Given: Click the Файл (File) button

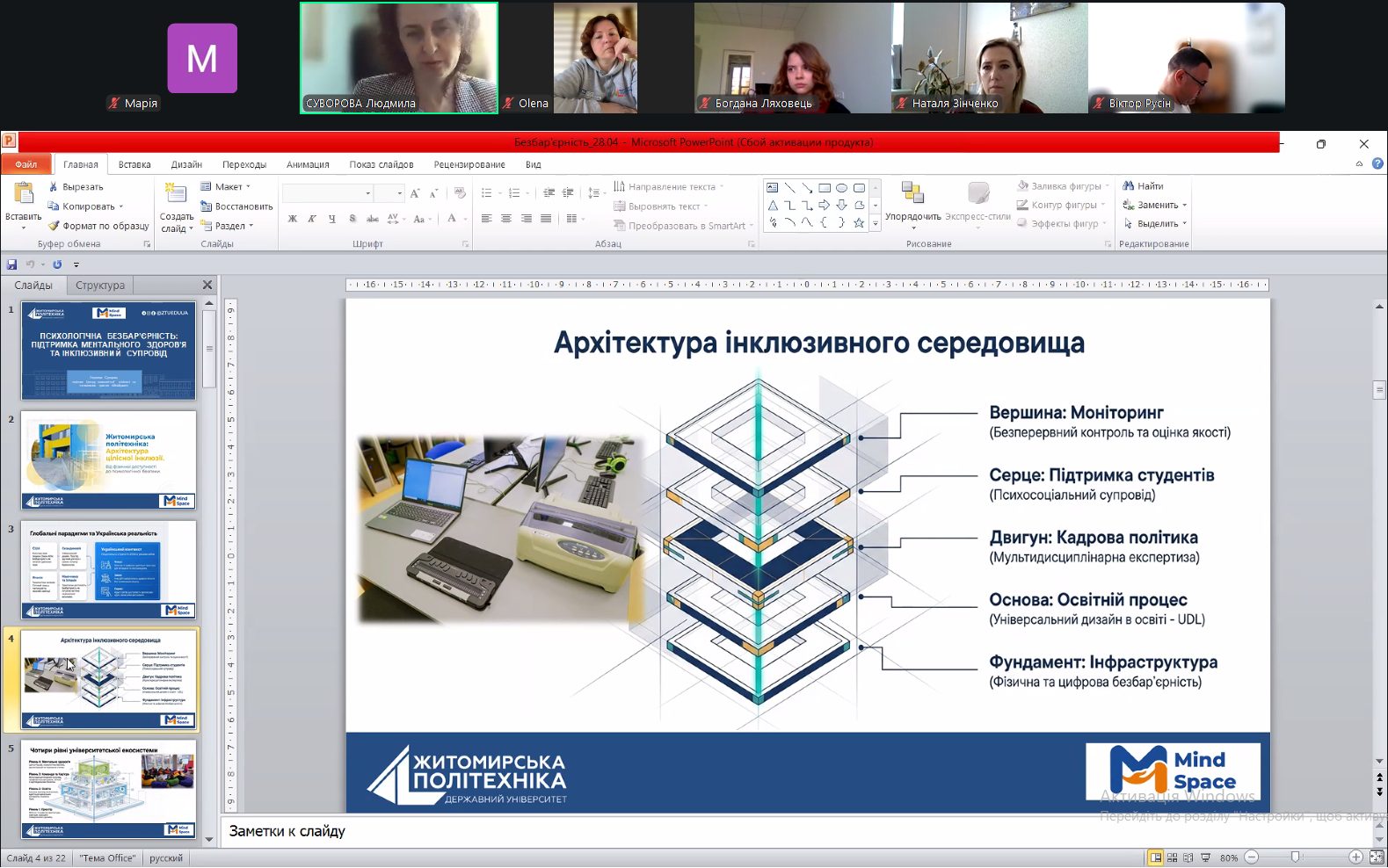Looking at the screenshot, I should 25,164.
